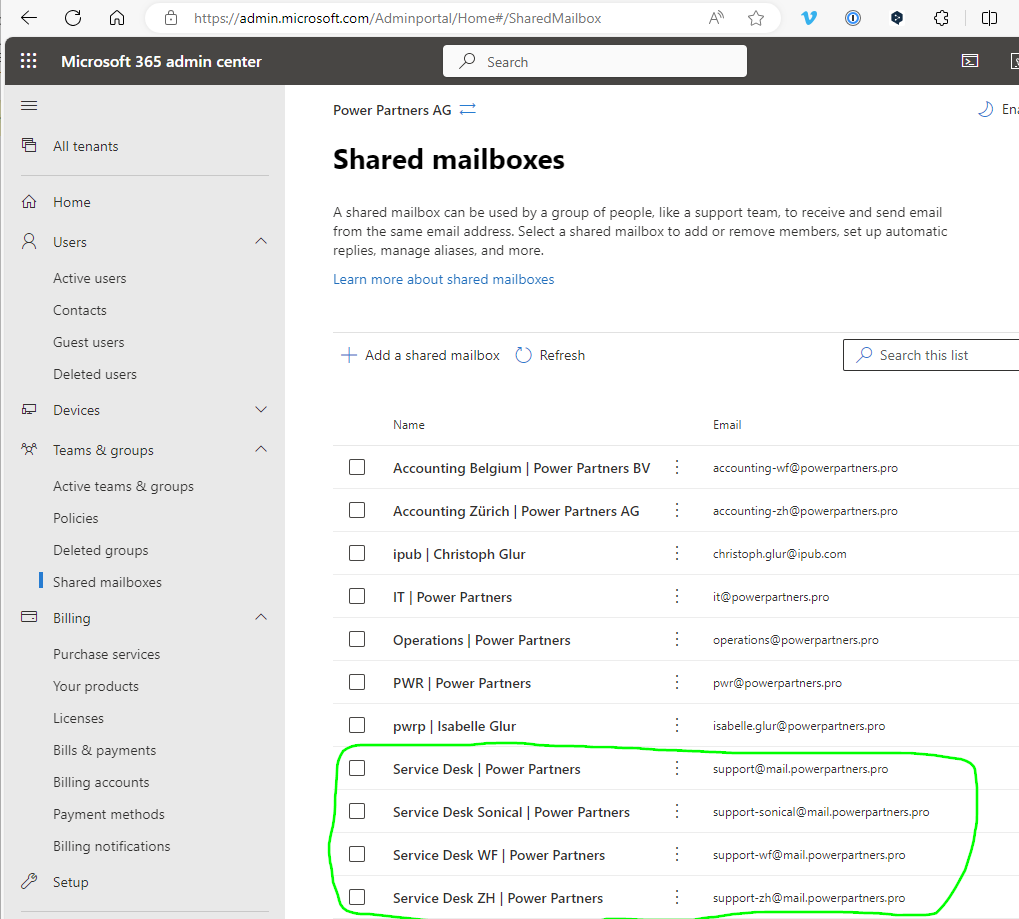Click Add a shared mailbox
The width and height of the screenshot is (1019, 919).
(x=420, y=355)
